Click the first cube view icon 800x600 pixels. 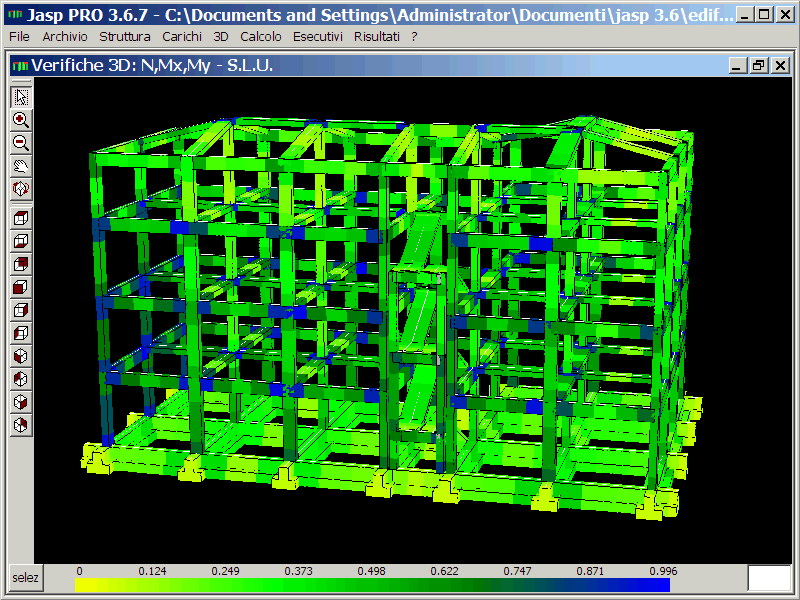pos(21,218)
